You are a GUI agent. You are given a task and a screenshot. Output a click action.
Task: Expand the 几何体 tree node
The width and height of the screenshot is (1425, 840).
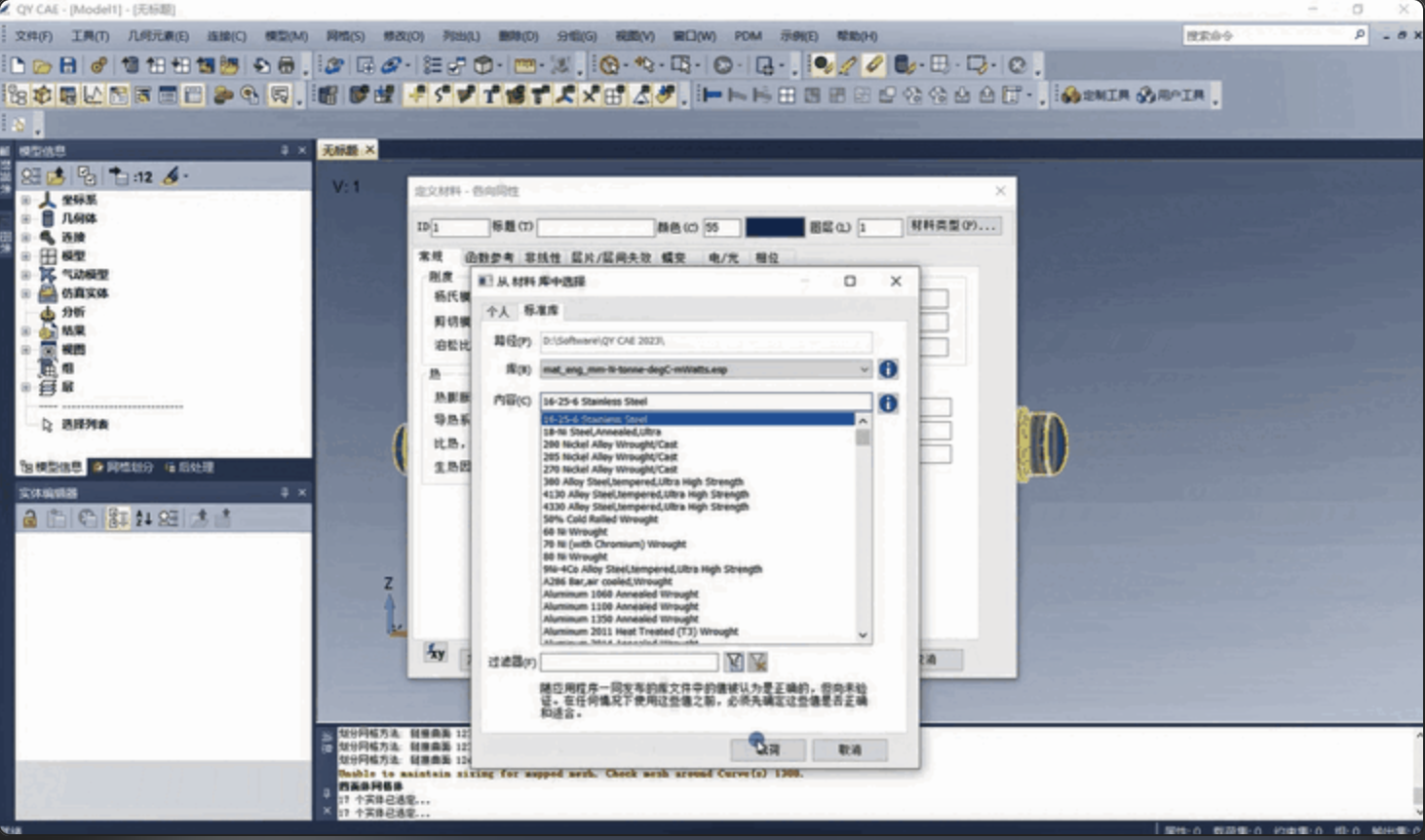[26, 218]
